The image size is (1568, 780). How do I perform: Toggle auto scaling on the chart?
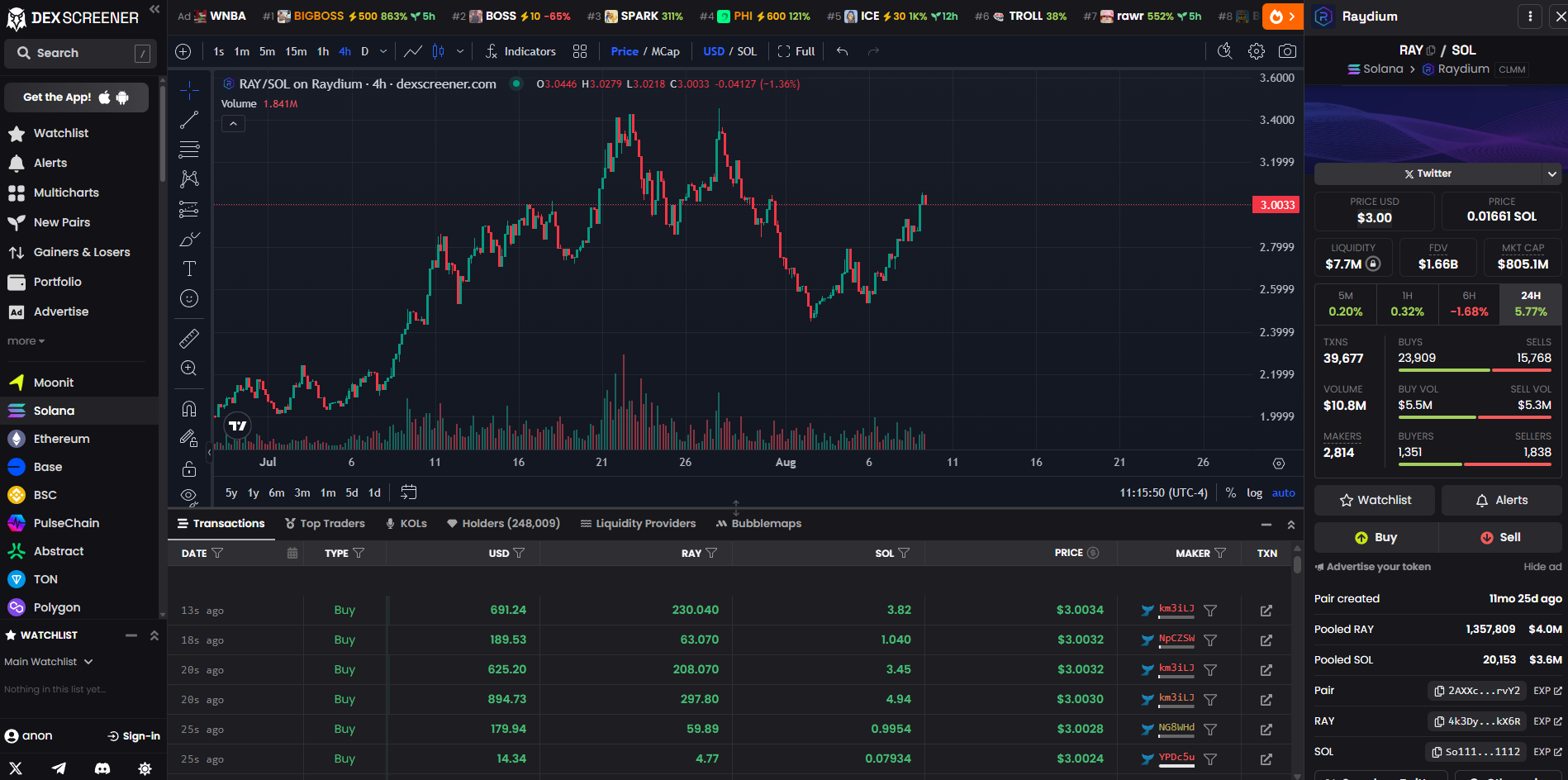click(x=1283, y=492)
